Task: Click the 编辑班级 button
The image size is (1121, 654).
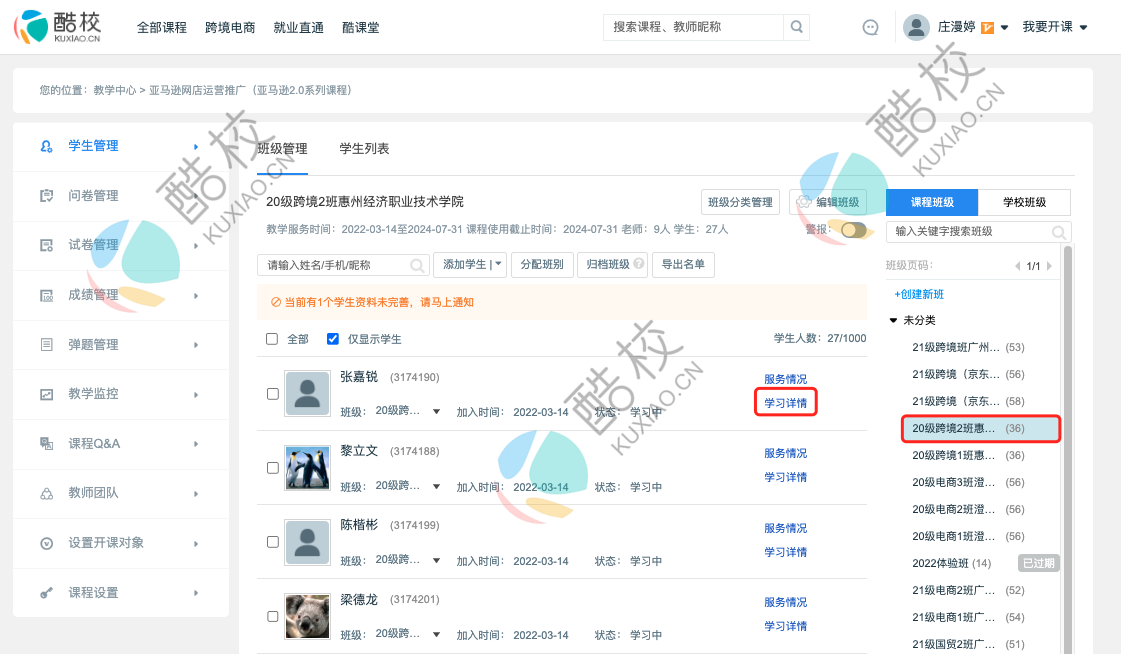Action: tap(829, 202)
